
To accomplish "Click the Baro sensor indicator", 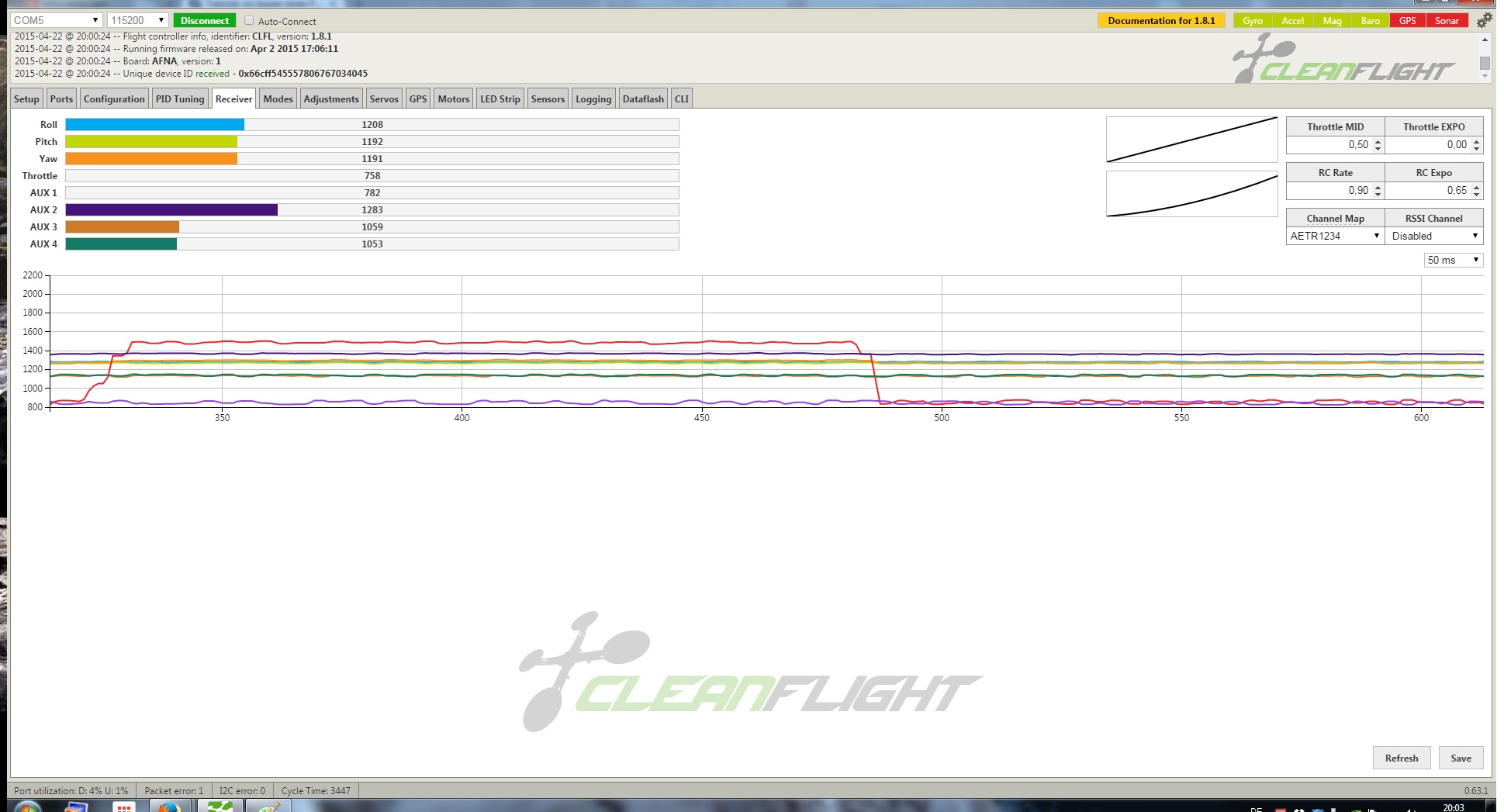I will 1371,21.
